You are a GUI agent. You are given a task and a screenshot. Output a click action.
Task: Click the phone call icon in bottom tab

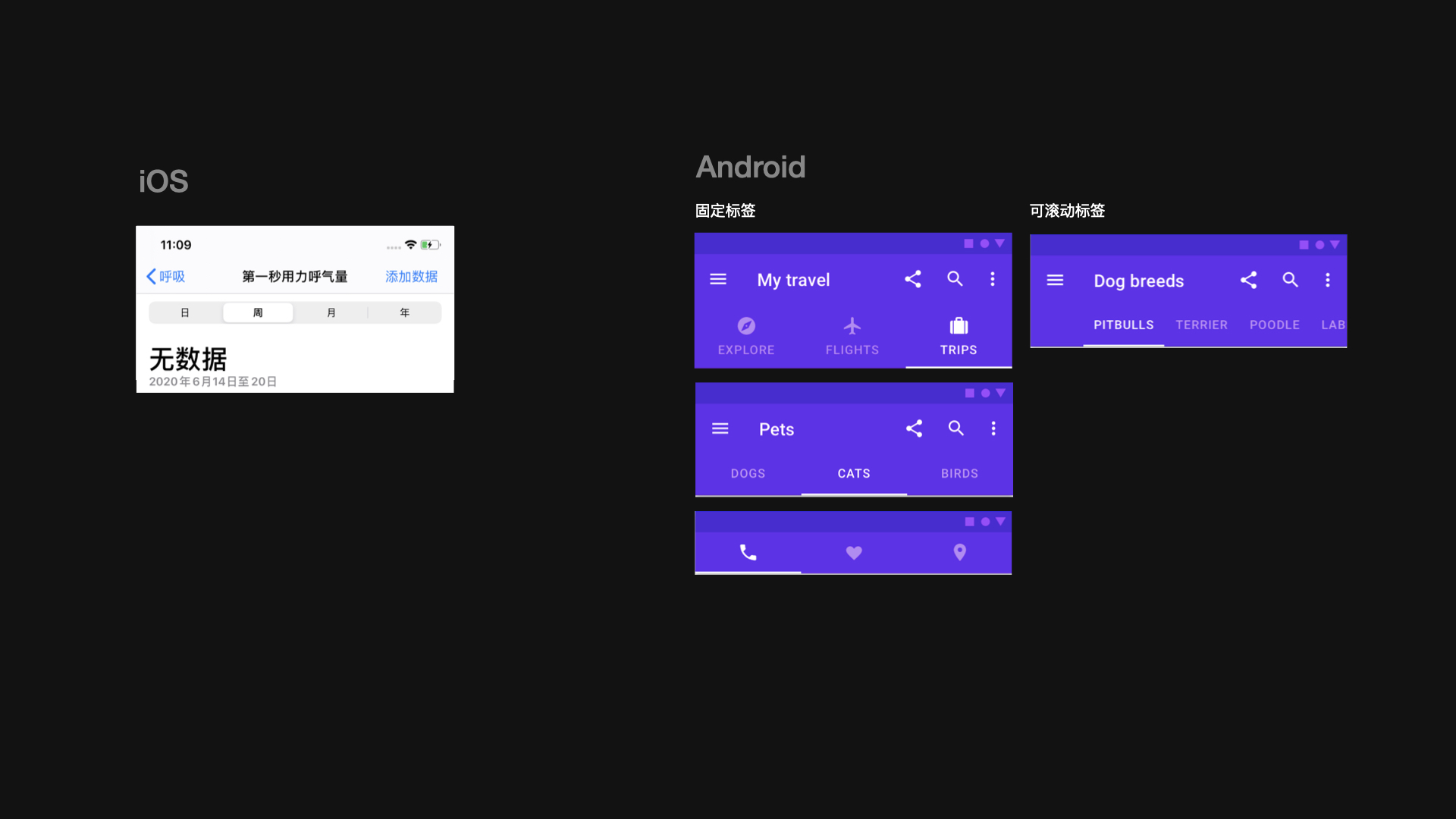748,552
